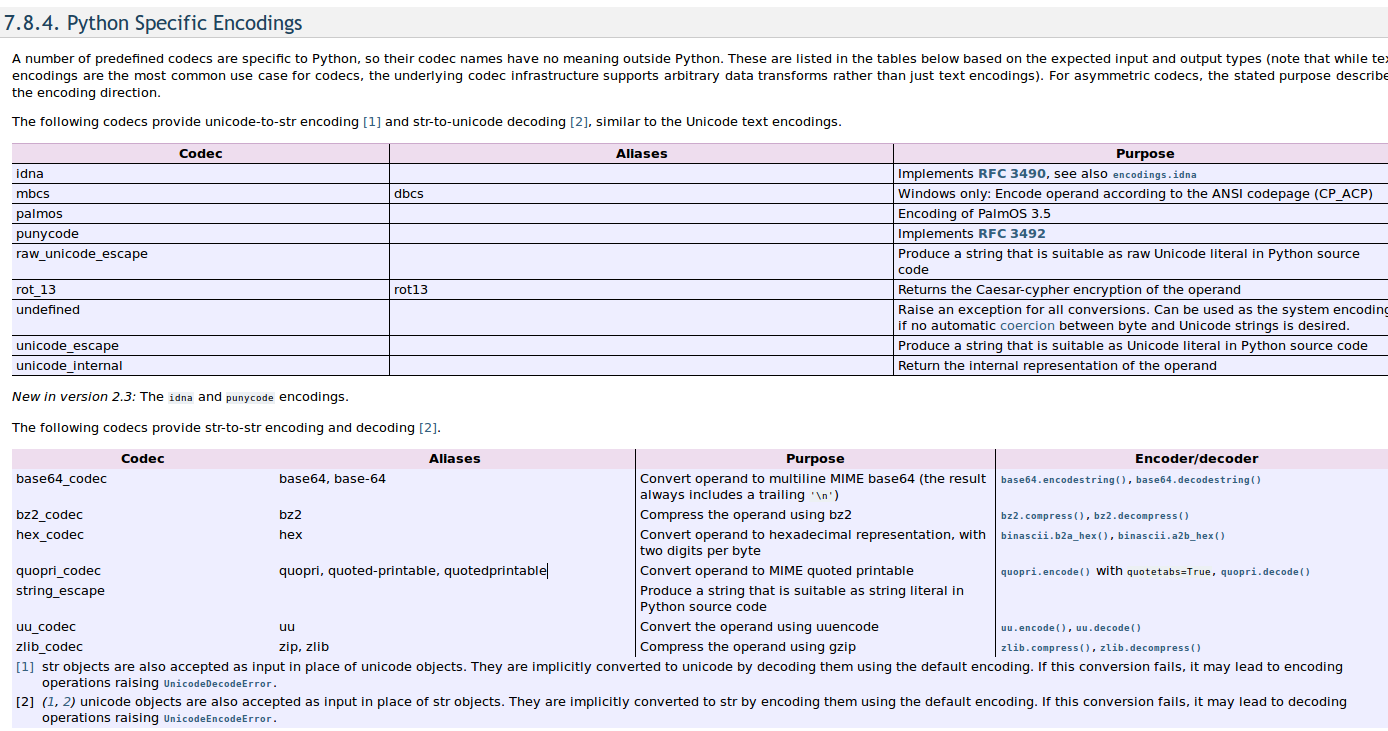Click the mbcs codec cell
This screenshot has height=731, width=1388.
200,194
